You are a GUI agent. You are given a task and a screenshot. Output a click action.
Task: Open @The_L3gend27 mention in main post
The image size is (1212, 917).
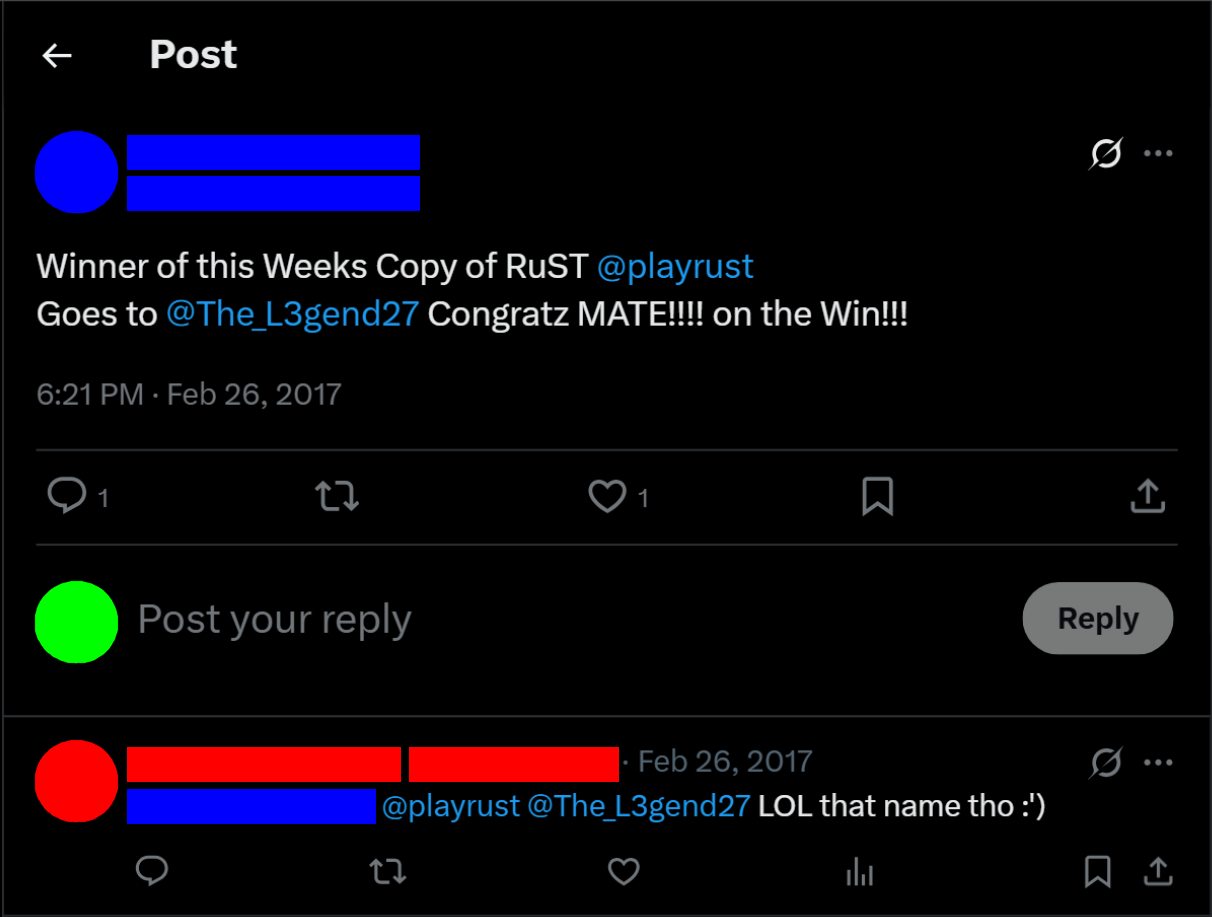click(292, 315)
